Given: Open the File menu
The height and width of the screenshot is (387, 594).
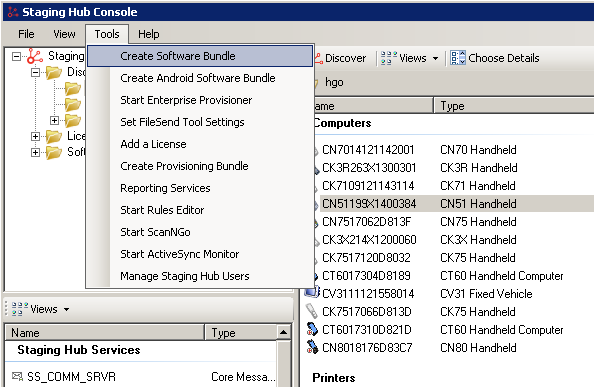Looking at the screenshot, I should (x=26, y=34).
